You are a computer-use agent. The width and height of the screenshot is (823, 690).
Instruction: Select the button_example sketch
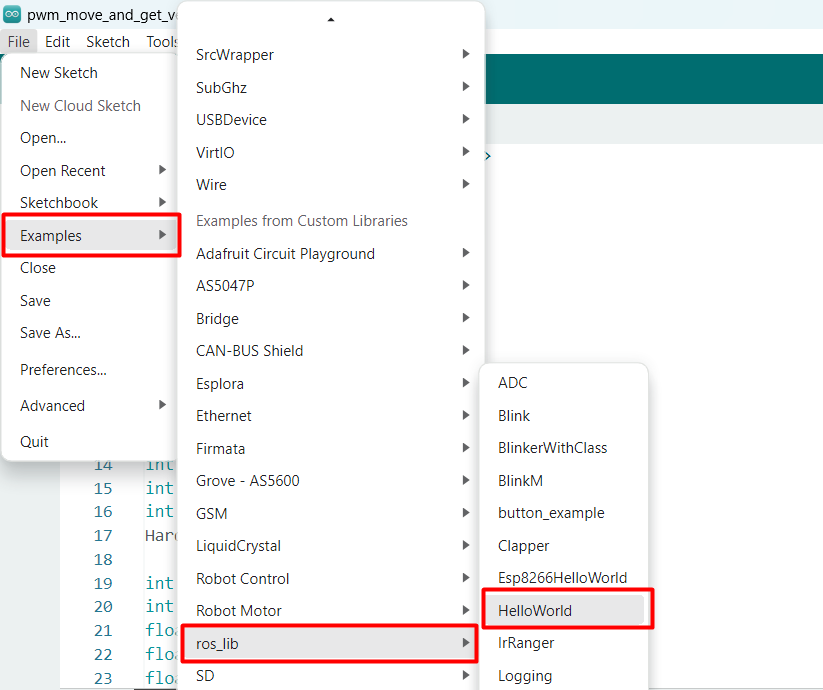point(551,513)
